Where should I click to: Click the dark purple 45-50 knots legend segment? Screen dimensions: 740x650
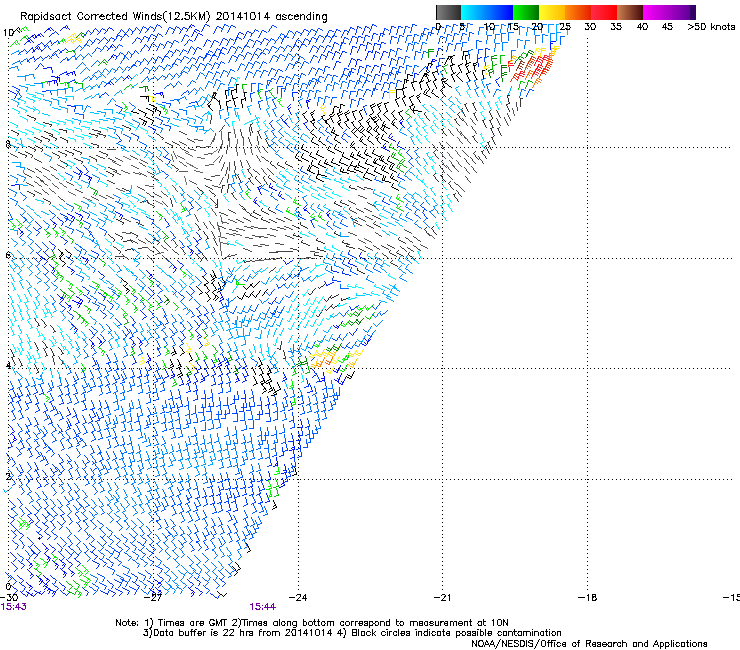coord(682,12)
